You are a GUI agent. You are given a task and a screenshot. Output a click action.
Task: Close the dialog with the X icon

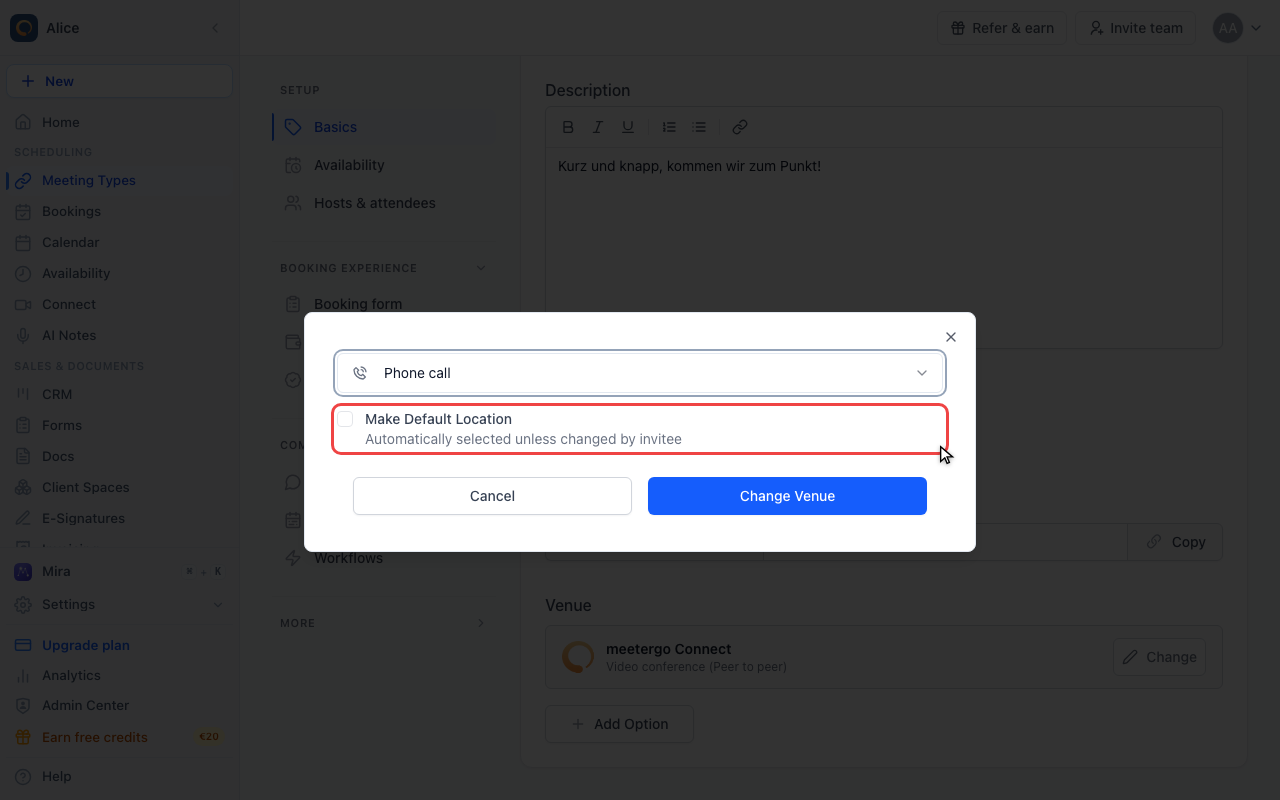[951, 337]
